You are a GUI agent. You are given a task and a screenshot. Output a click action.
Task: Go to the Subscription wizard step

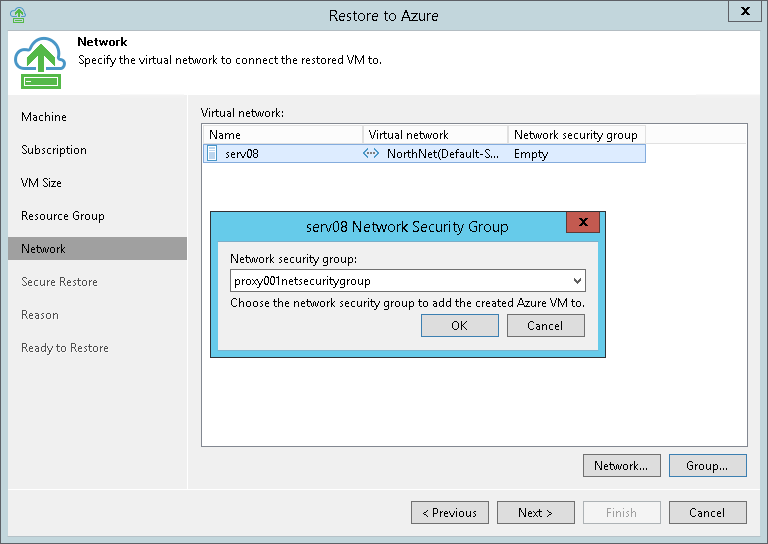pyautogui.click(x=54, y=150)
